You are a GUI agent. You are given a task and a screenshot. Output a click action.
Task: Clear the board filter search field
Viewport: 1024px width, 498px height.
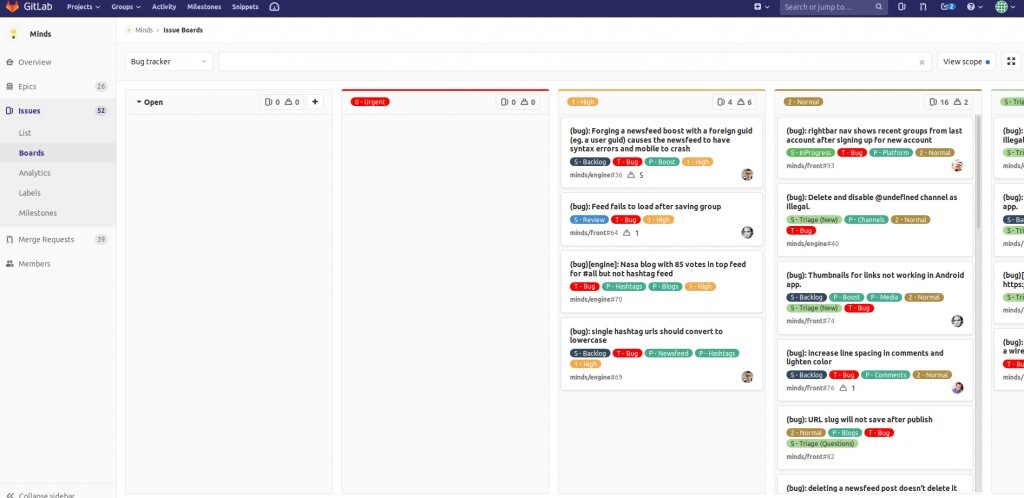point(922,62)
